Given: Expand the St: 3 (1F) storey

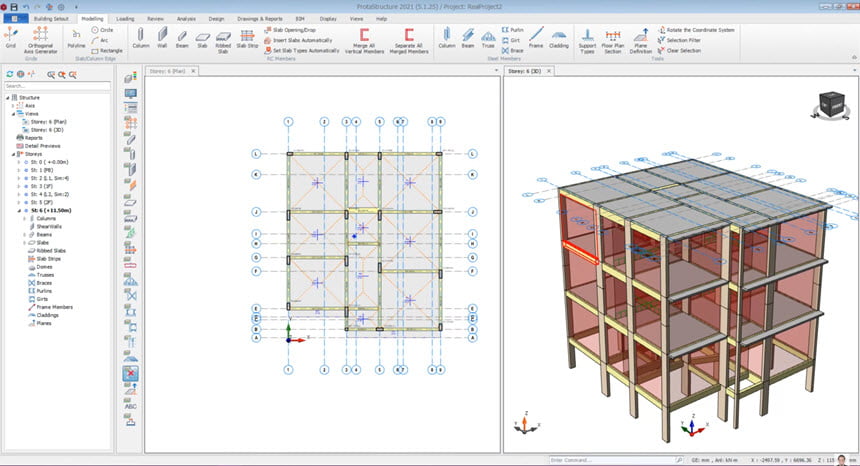Looking at the screenshot, I should (x=19, y=186).
